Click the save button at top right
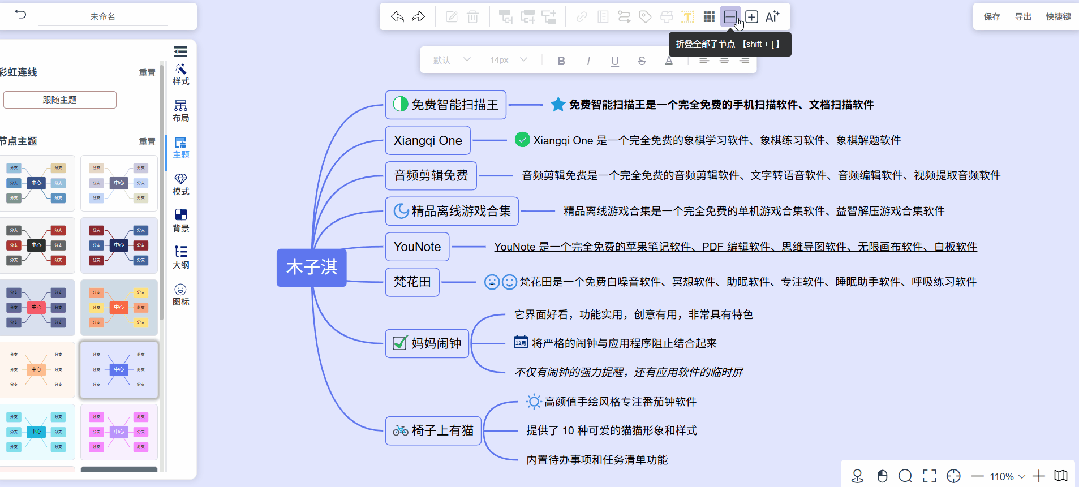This screenshot has width=1079, height=487. 992,17
